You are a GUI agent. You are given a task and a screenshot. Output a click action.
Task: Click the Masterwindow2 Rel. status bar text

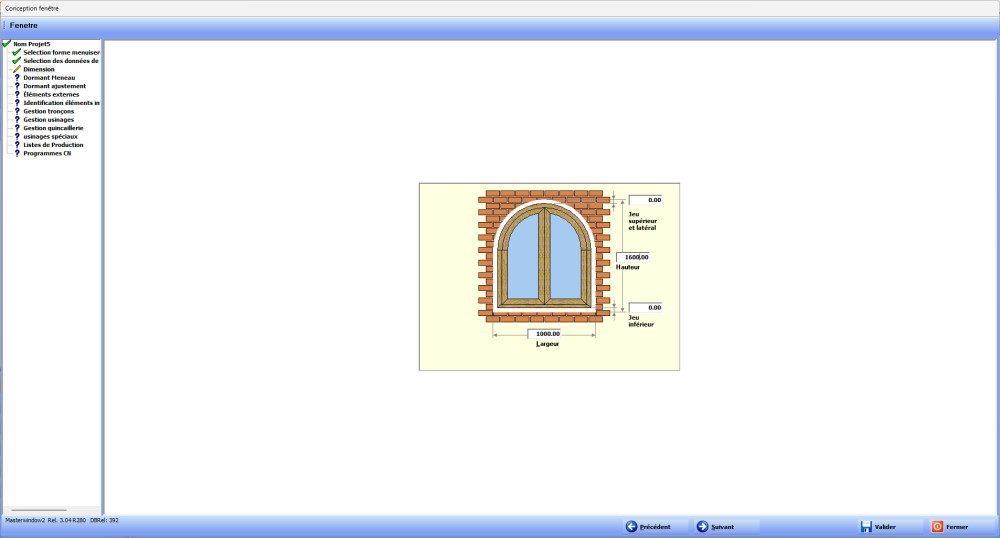click(x=62, y=520)
